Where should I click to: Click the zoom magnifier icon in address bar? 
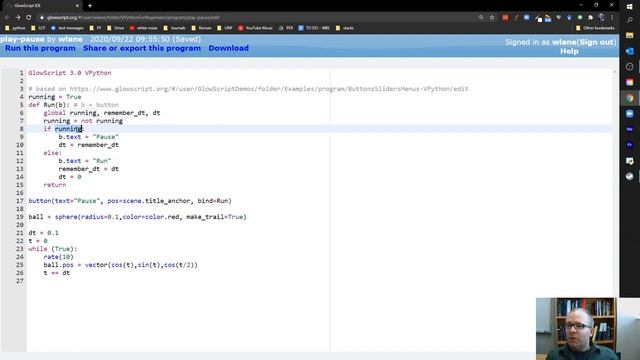(x=481, y=18)
